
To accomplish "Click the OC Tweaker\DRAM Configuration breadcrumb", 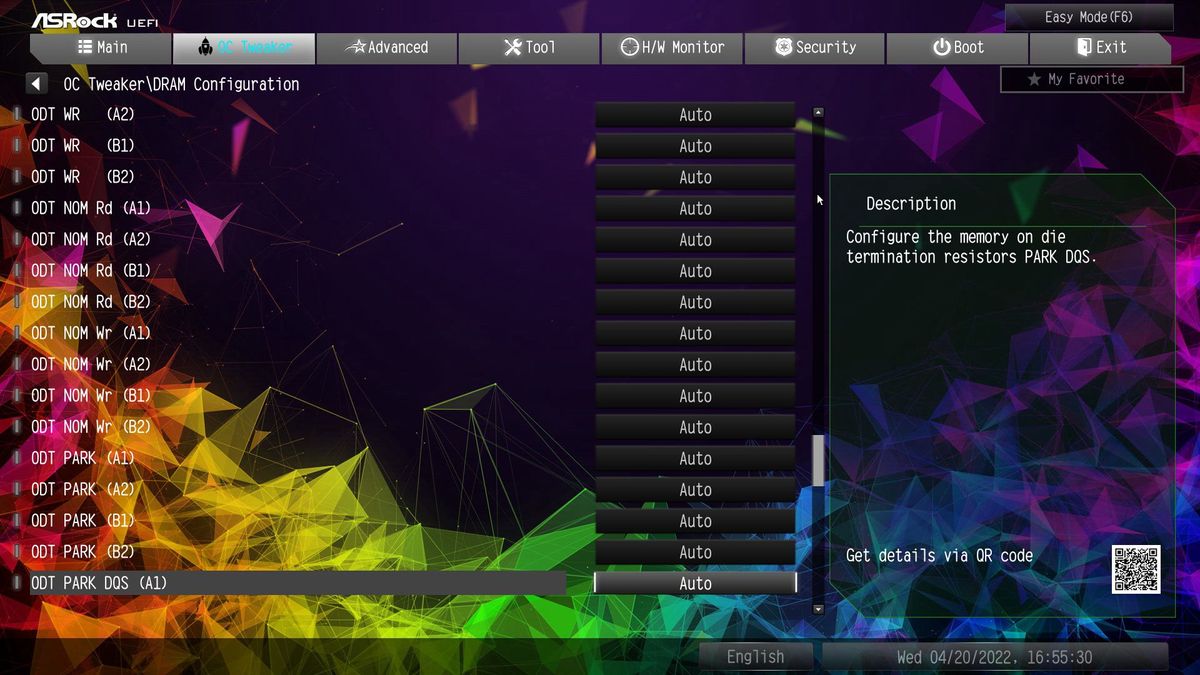I will pyautogui.click(x=181, y=84).
